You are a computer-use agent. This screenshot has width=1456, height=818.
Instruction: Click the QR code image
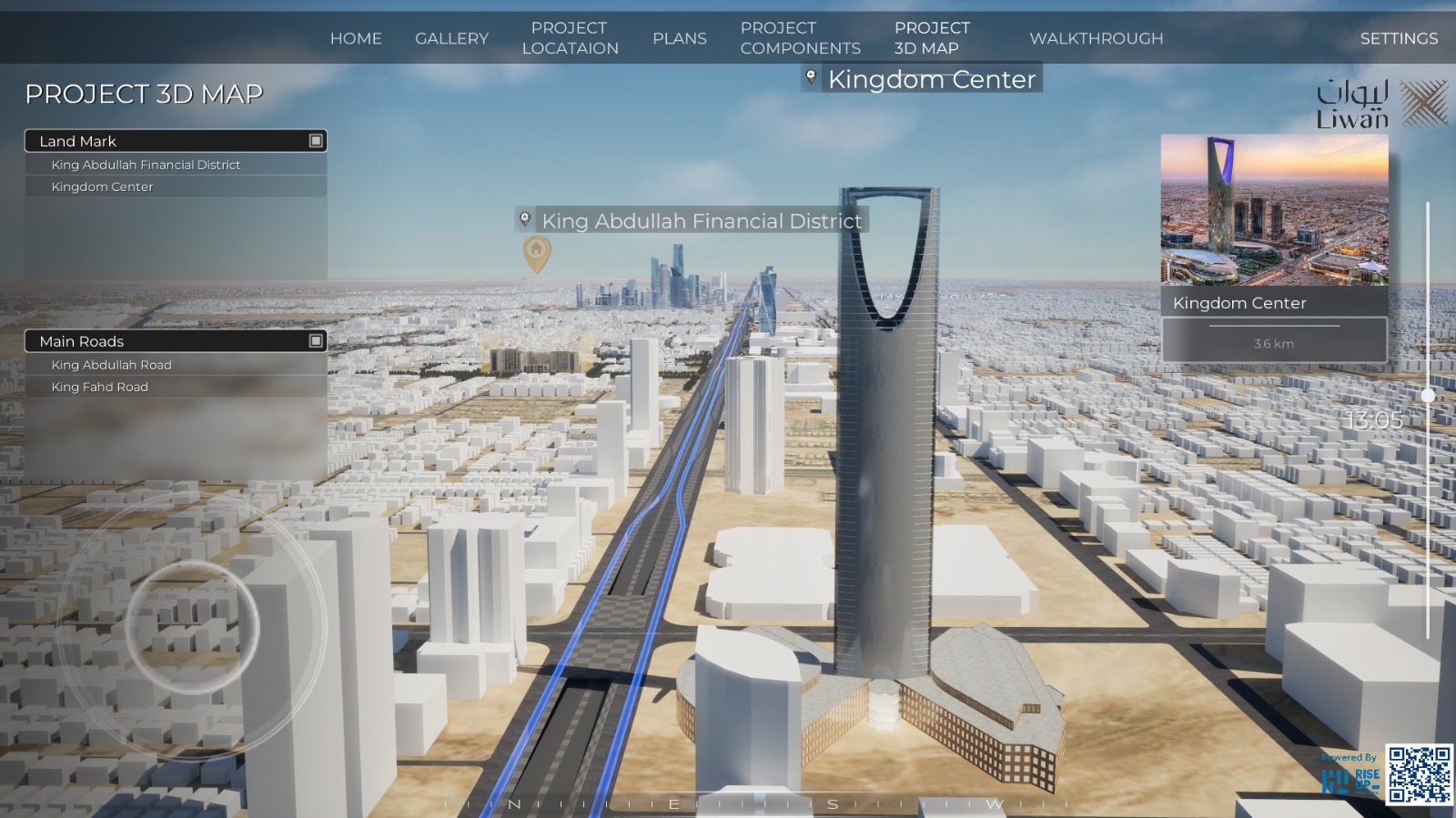click(x=1419, y=774)
